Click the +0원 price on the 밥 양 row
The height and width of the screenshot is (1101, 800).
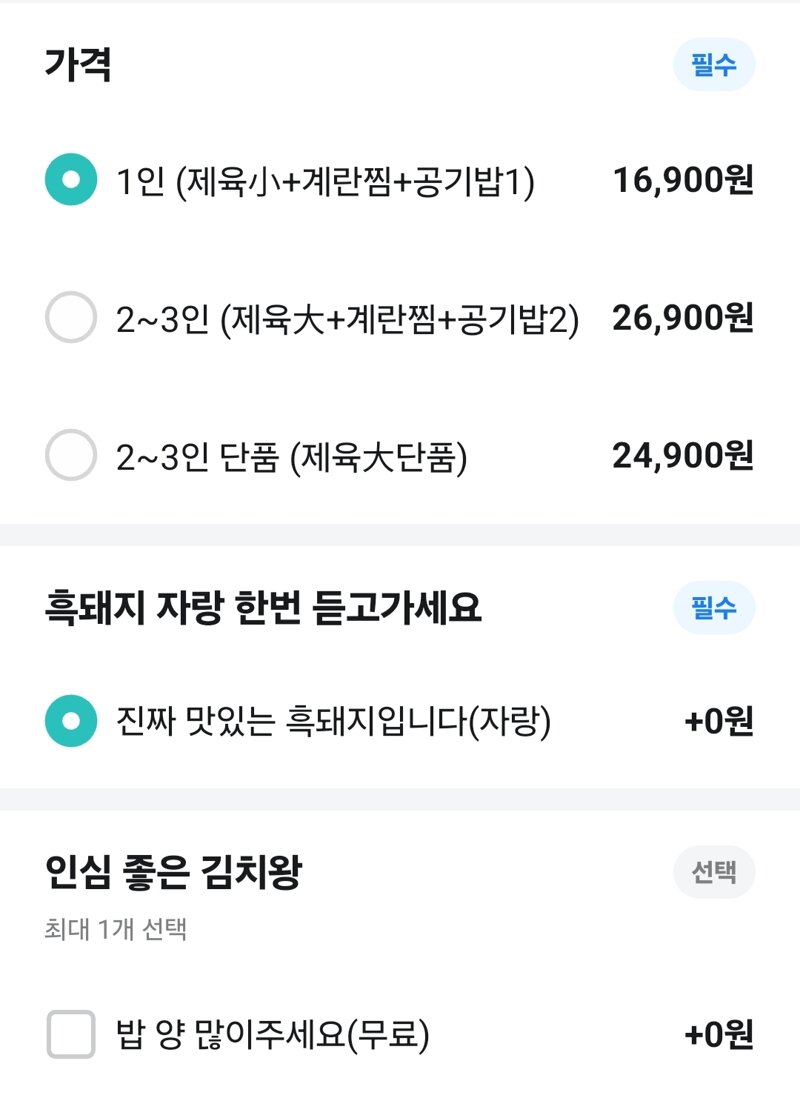click(x=719, y=1034)
